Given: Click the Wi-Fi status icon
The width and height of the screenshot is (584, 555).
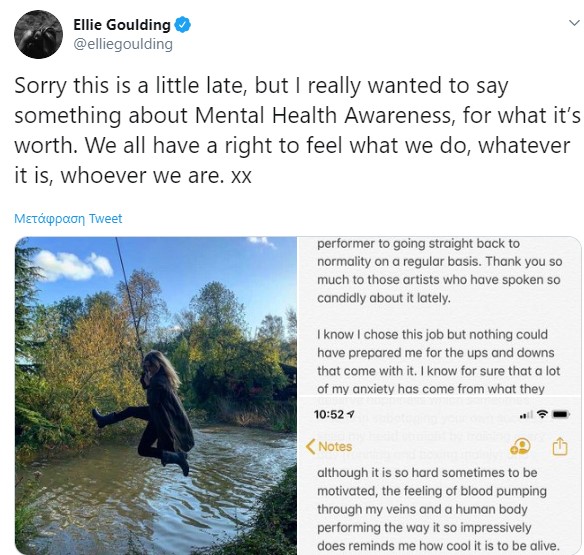Looking at the screenshot, I should [543, 414].
